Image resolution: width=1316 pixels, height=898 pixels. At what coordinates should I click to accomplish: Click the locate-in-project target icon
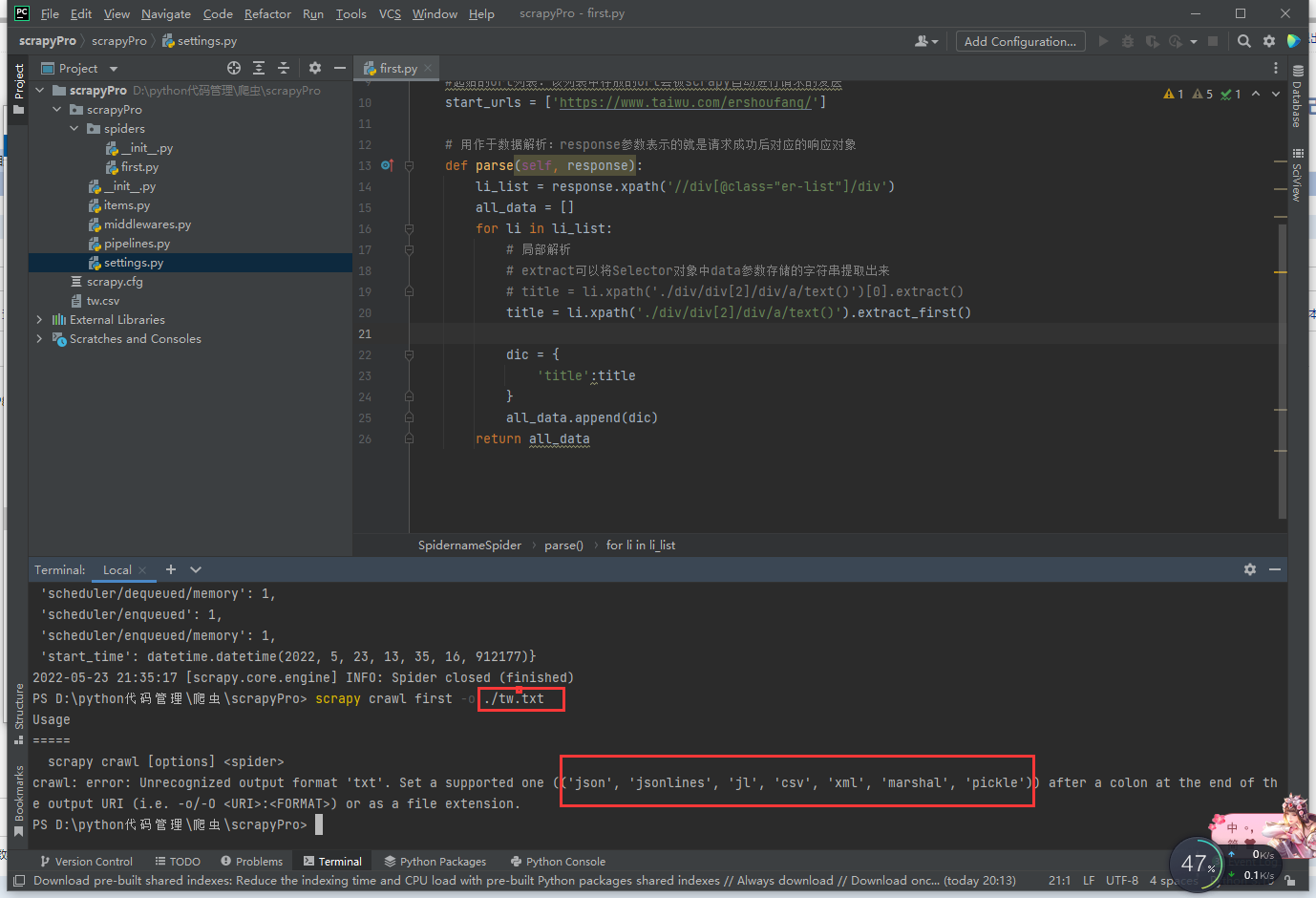(x=234, y=68)
